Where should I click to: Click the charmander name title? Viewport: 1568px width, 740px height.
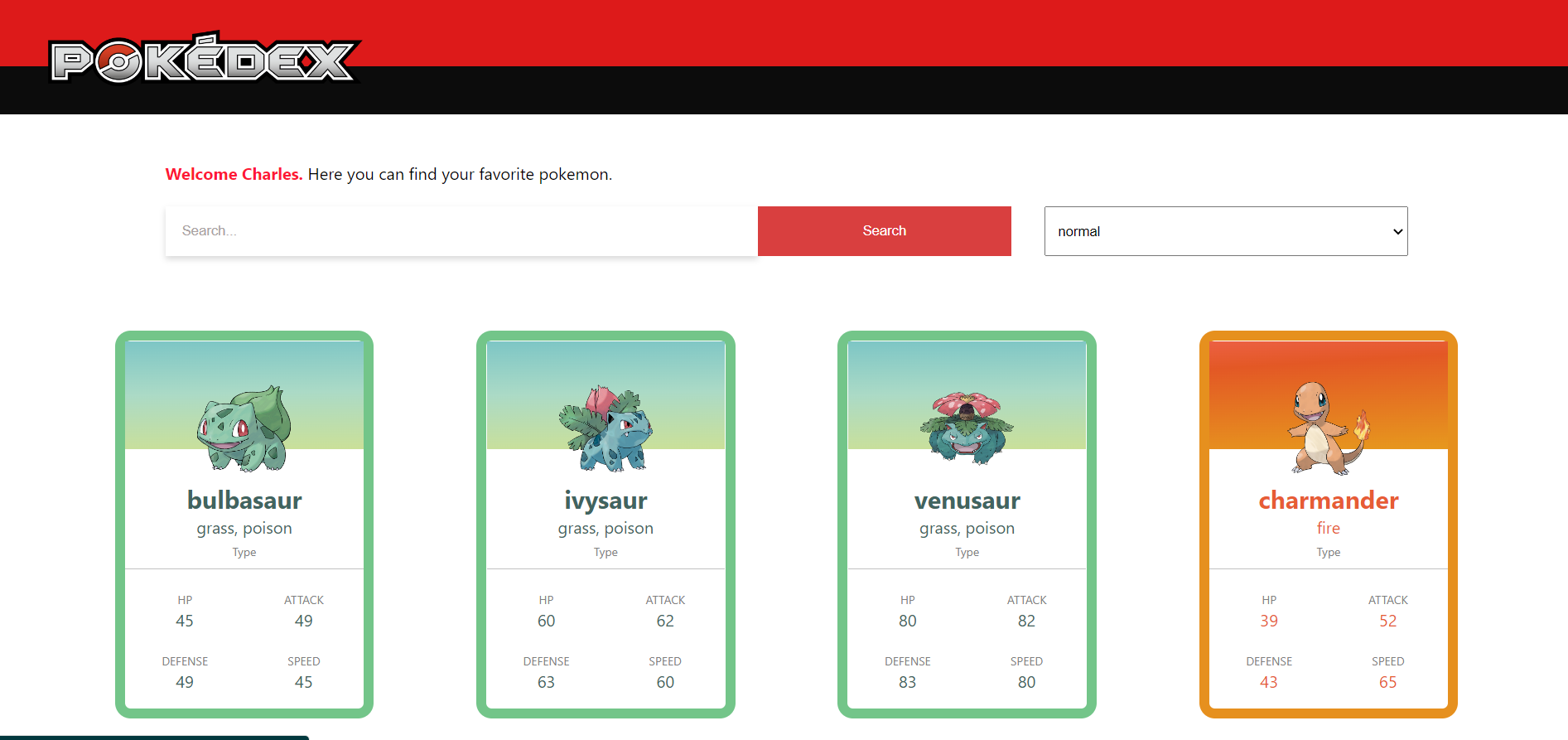point(1329,501)
